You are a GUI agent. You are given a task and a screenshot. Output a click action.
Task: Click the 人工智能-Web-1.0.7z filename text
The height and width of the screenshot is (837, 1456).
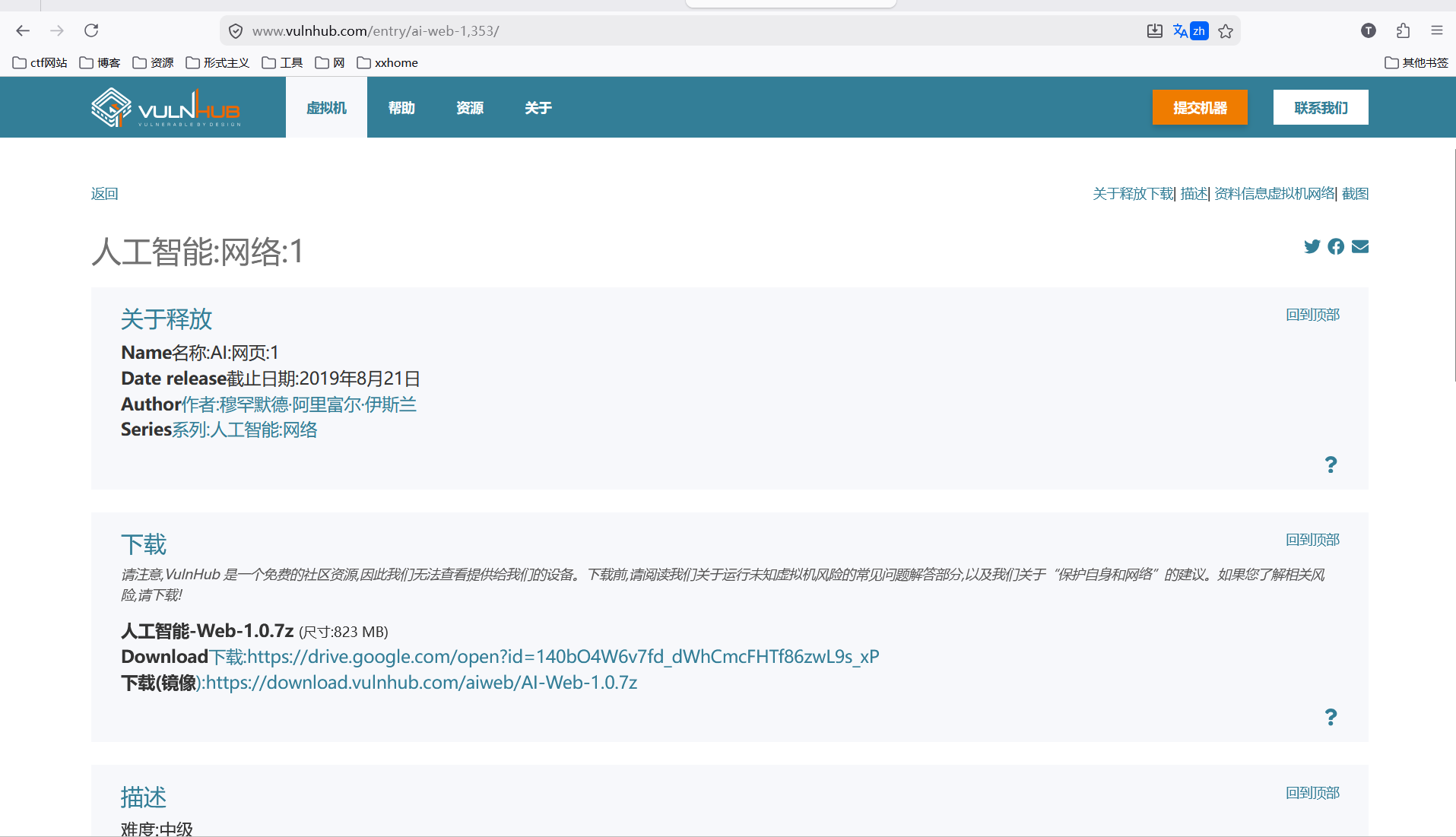[x=207, y=631]
